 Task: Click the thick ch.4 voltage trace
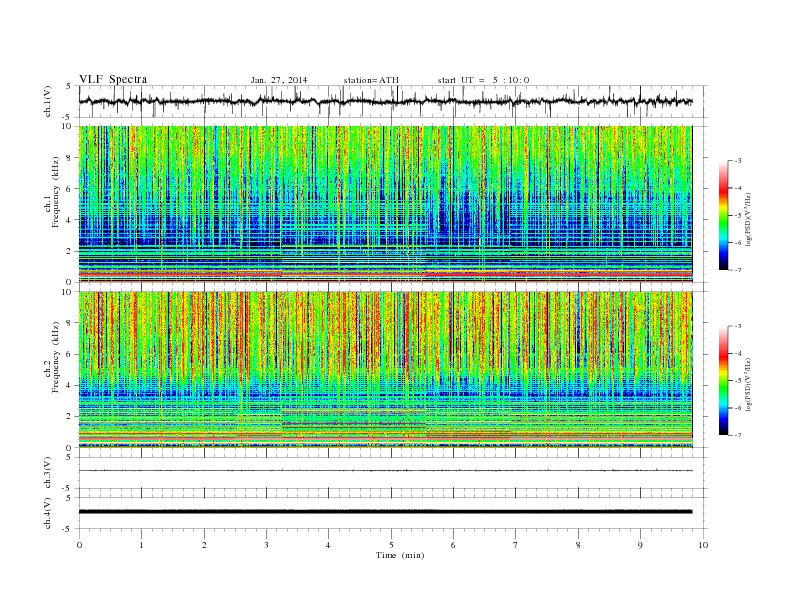385,512
